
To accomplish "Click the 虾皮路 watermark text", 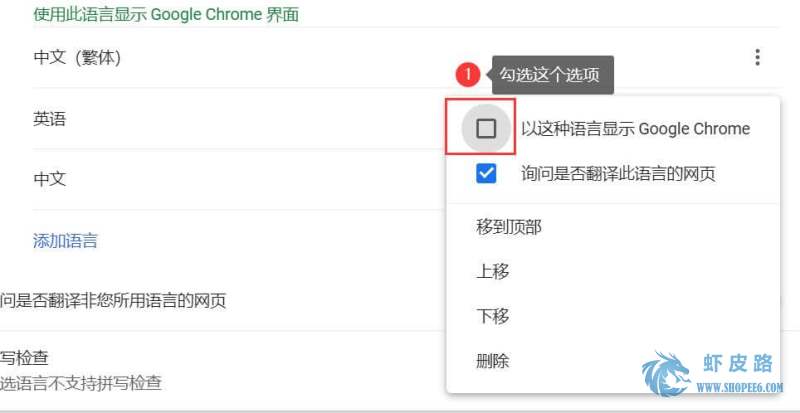I will point(737,363).
